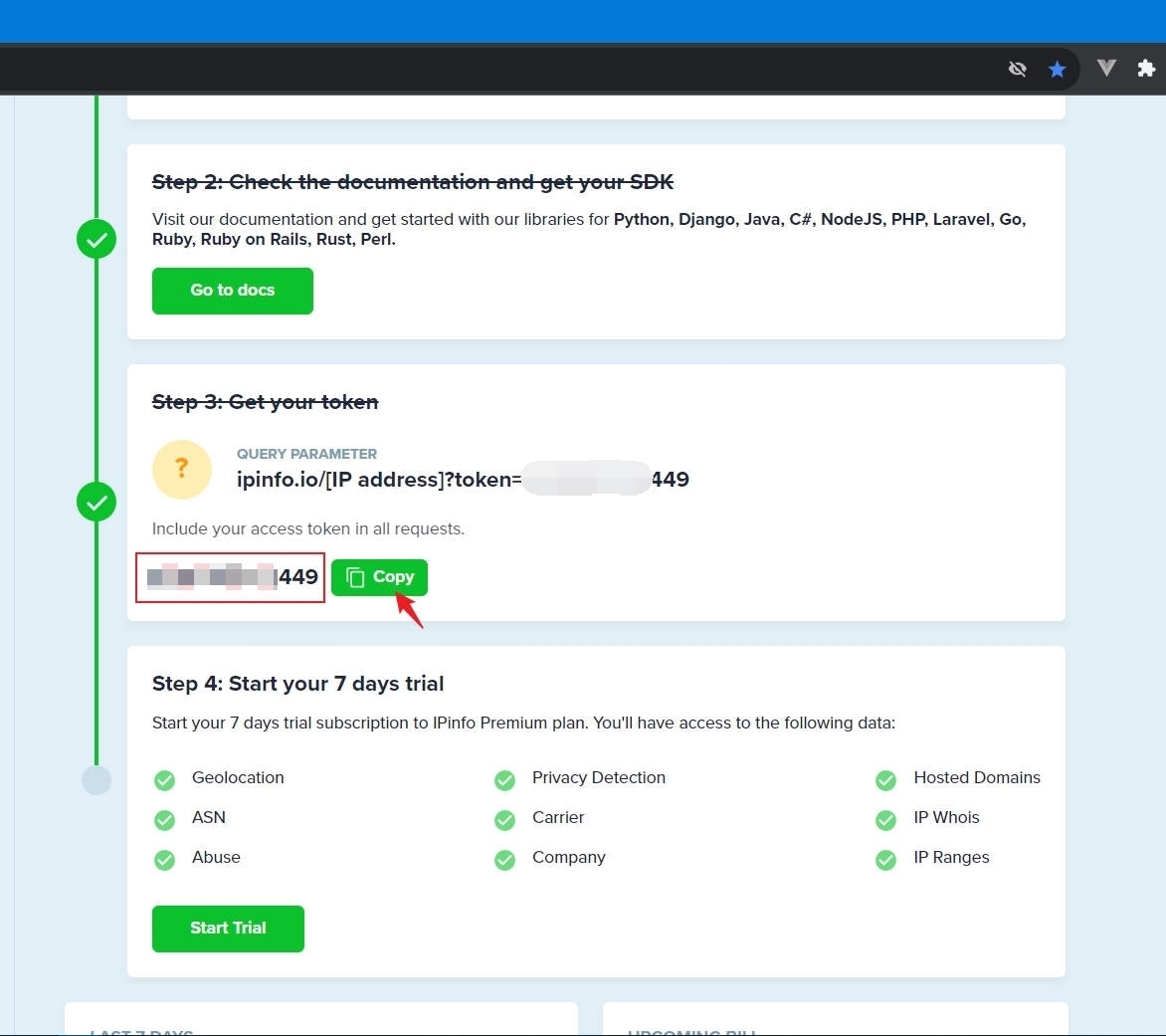Click the check icon beside IP Whois
The width and height of the screenshot is (1166, 1036).
coord(885,820)
